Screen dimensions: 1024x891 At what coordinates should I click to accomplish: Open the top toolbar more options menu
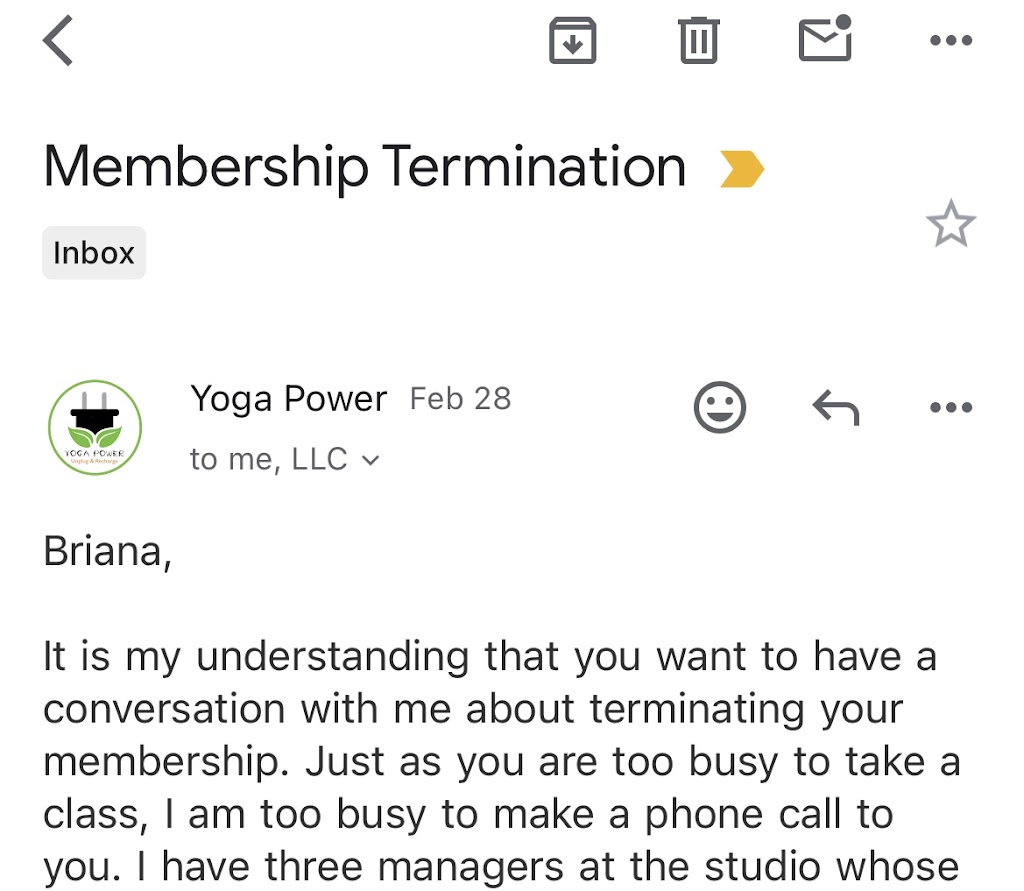point(950,41)
